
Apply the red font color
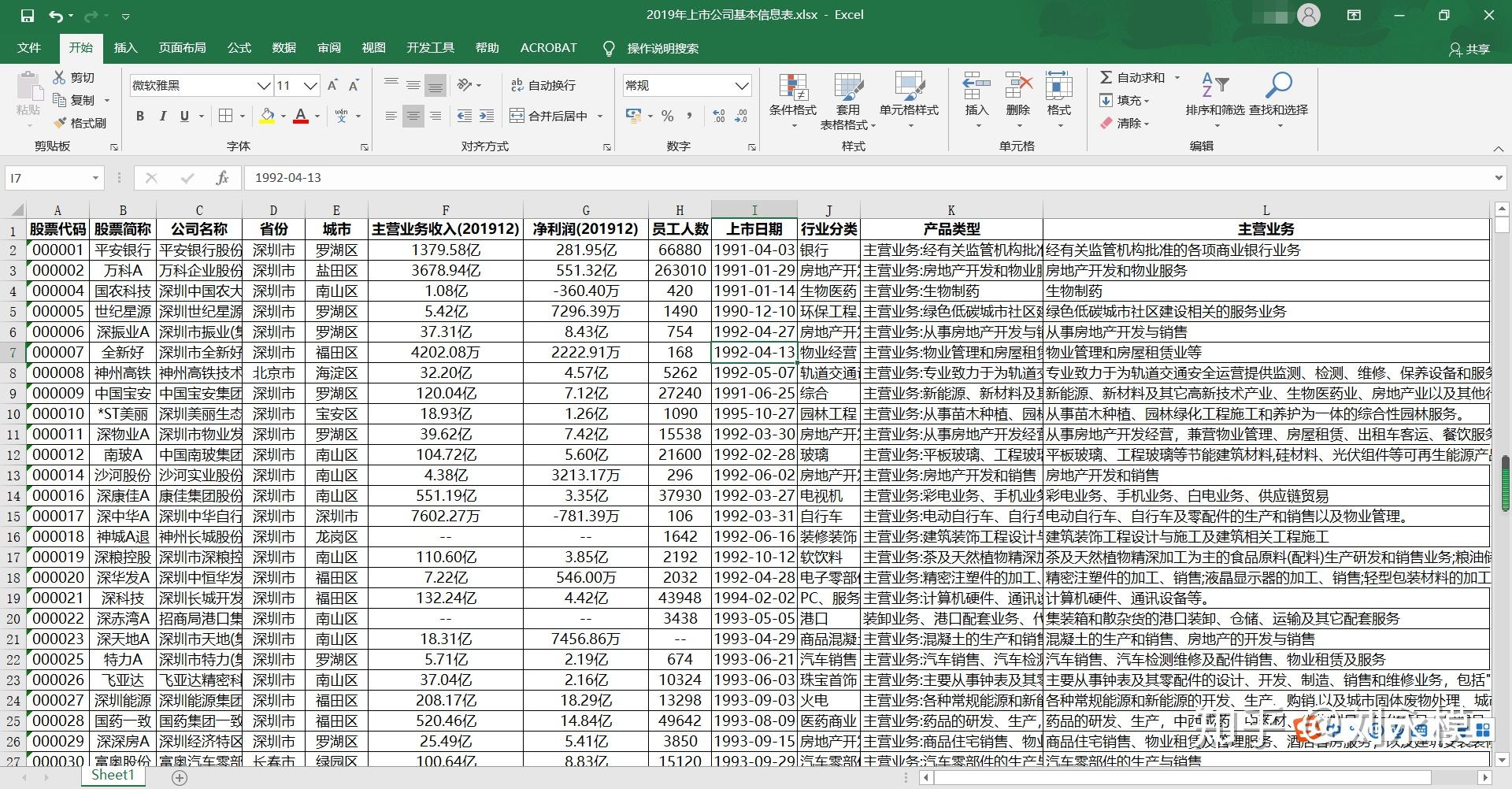click(301, 116)
